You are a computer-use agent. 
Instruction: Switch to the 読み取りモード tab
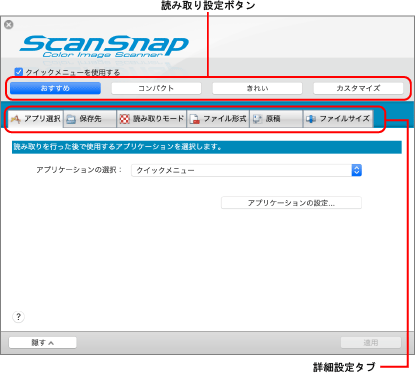pyautogui.click(x=152, y=119)
